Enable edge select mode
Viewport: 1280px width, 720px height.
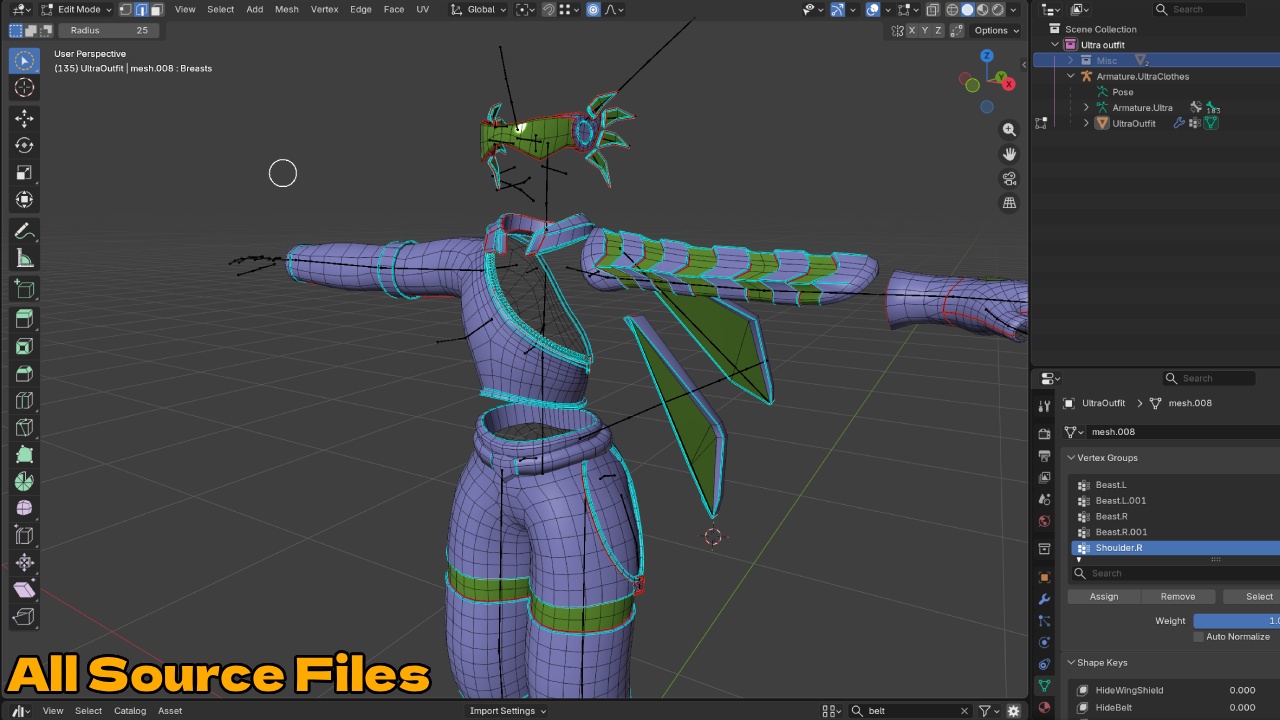[x=141, y=9]
